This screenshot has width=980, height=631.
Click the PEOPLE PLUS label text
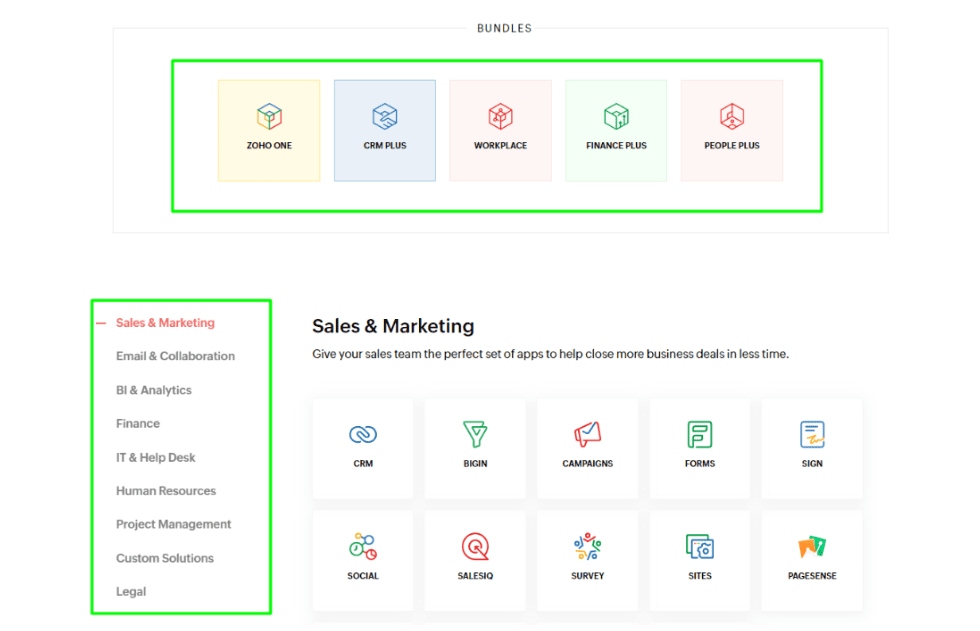tap(732, 146)
